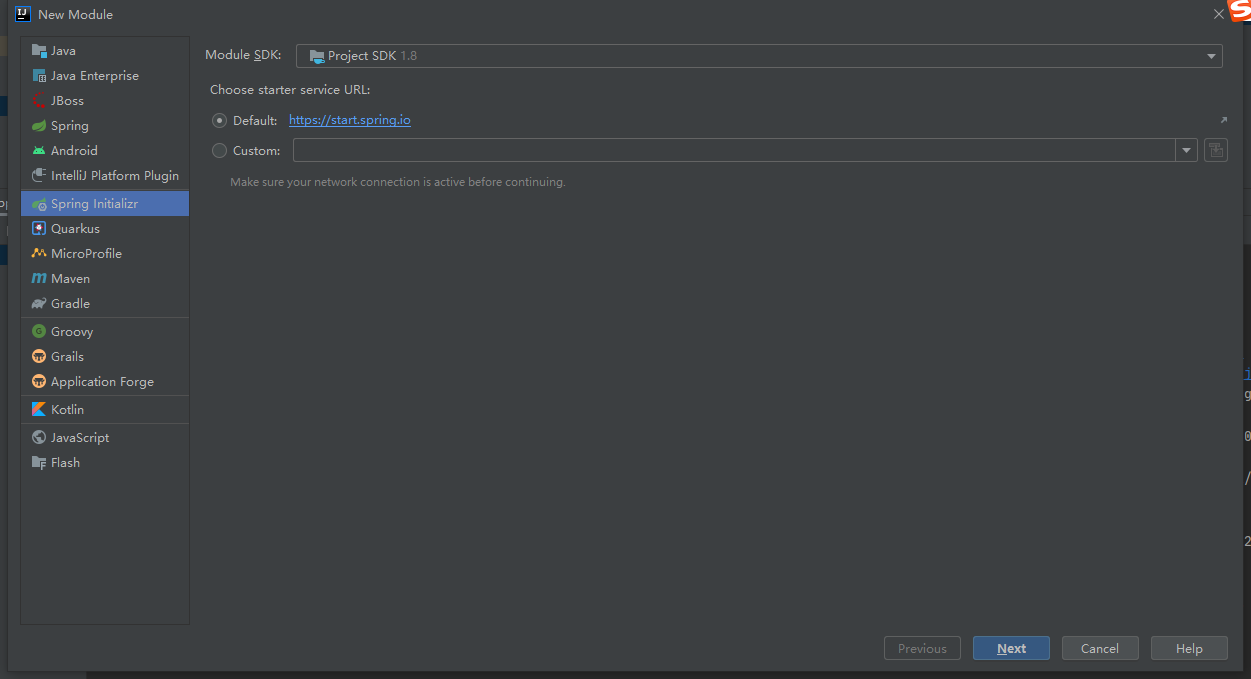Select Groovy in the module list
The image size is (1251, 679).
[x=105, y=332]
